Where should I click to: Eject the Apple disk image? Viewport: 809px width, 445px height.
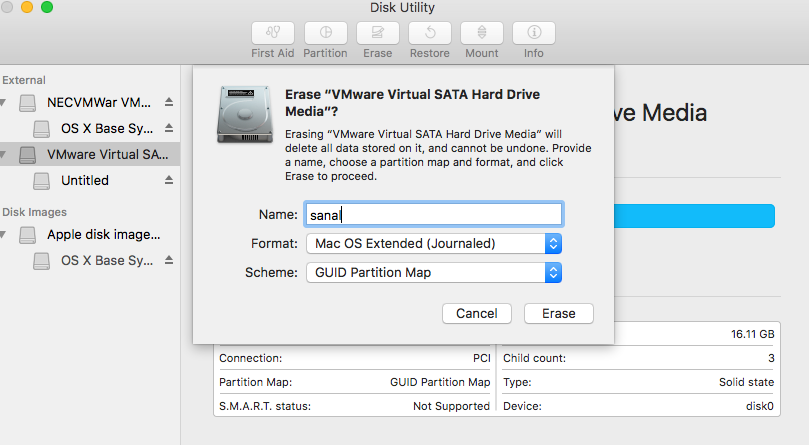coord(169,235)
